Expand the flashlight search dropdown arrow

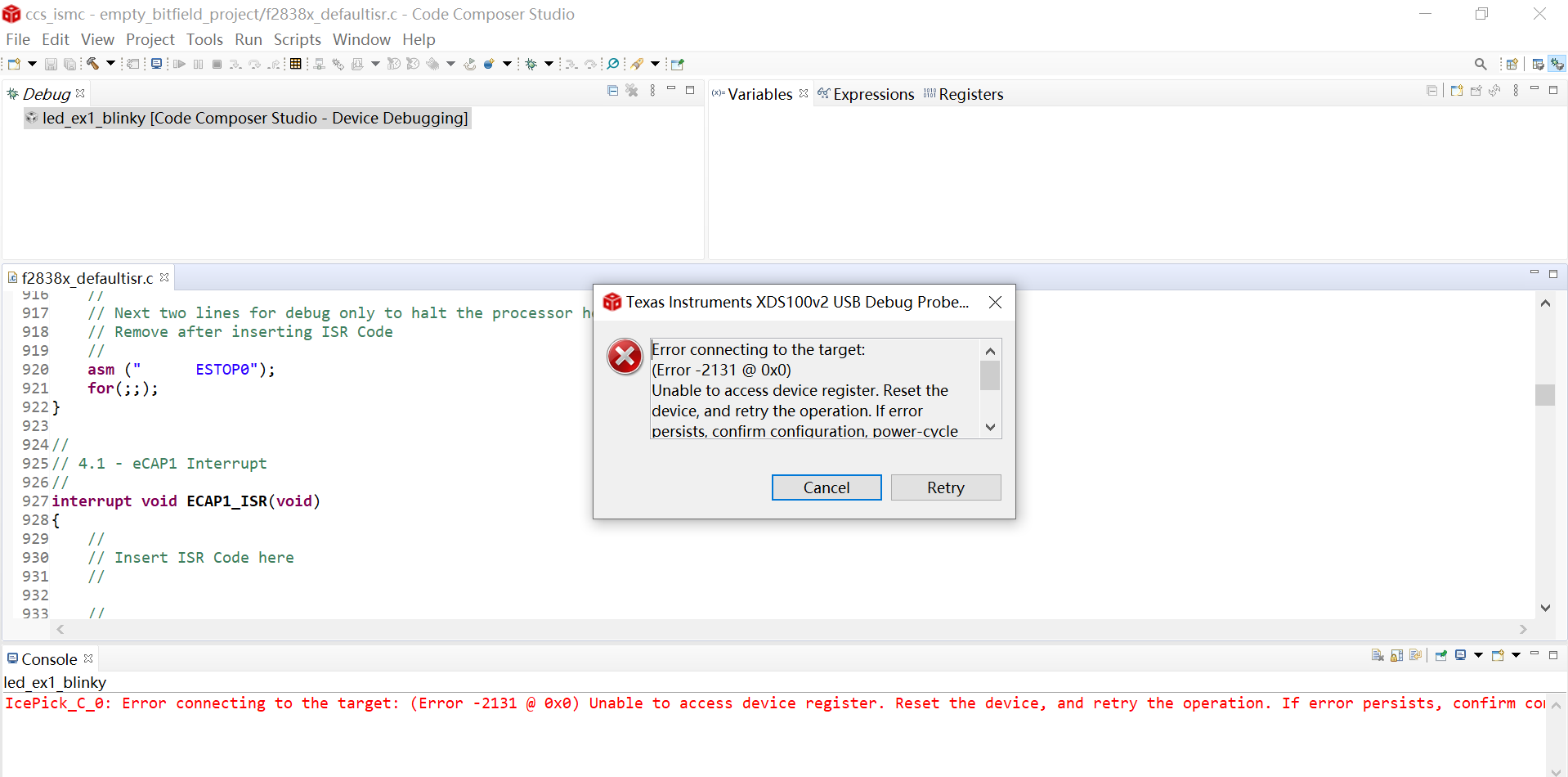[655, 64]
